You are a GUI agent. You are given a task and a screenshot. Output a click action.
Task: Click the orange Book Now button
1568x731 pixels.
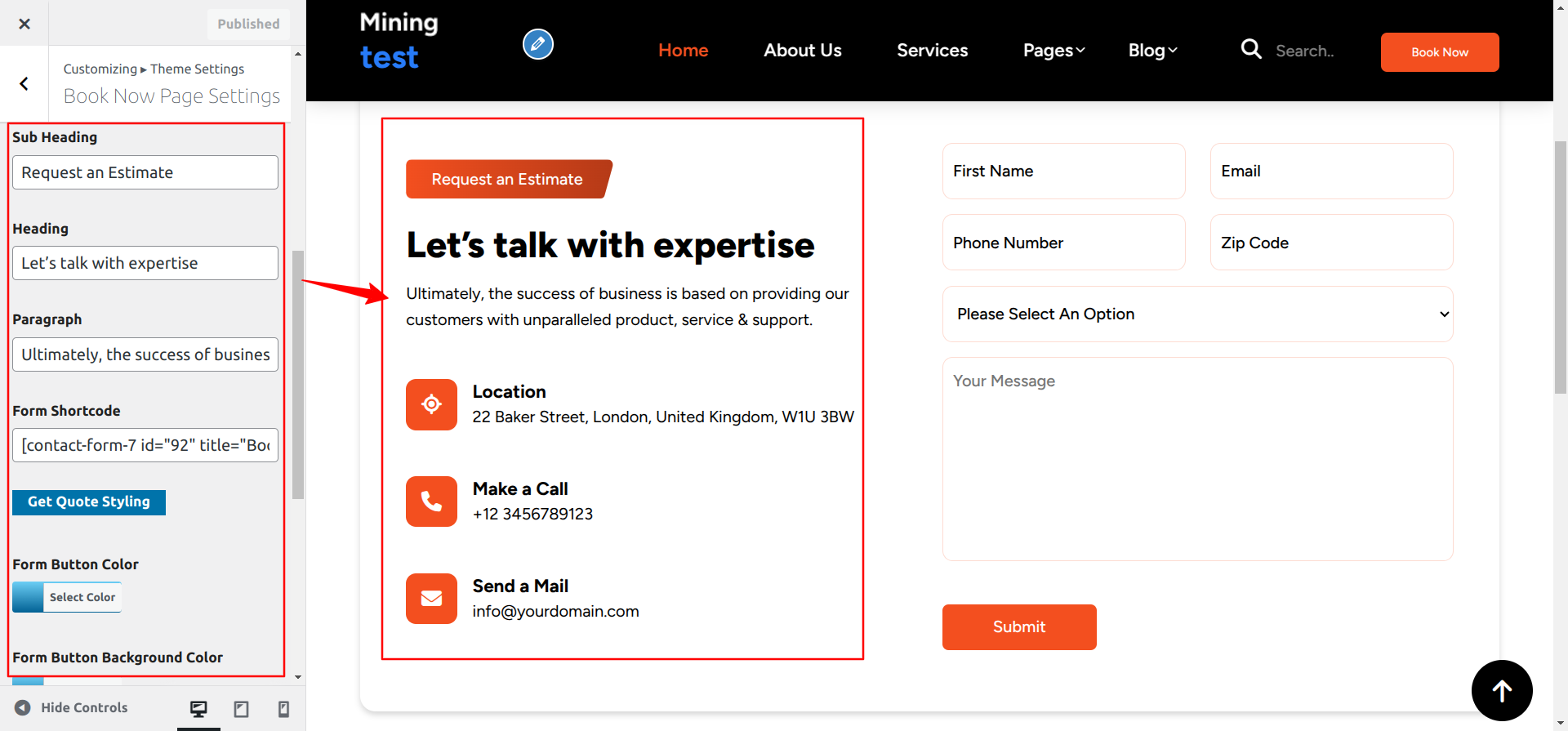[1439, 52]
